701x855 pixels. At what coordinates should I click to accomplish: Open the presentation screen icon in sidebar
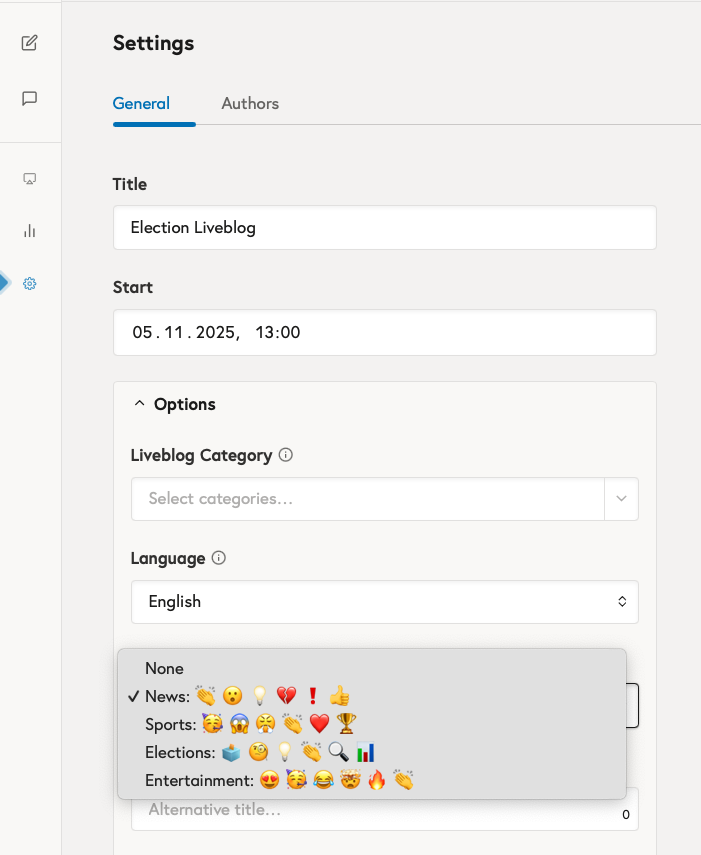pos(29,179)
